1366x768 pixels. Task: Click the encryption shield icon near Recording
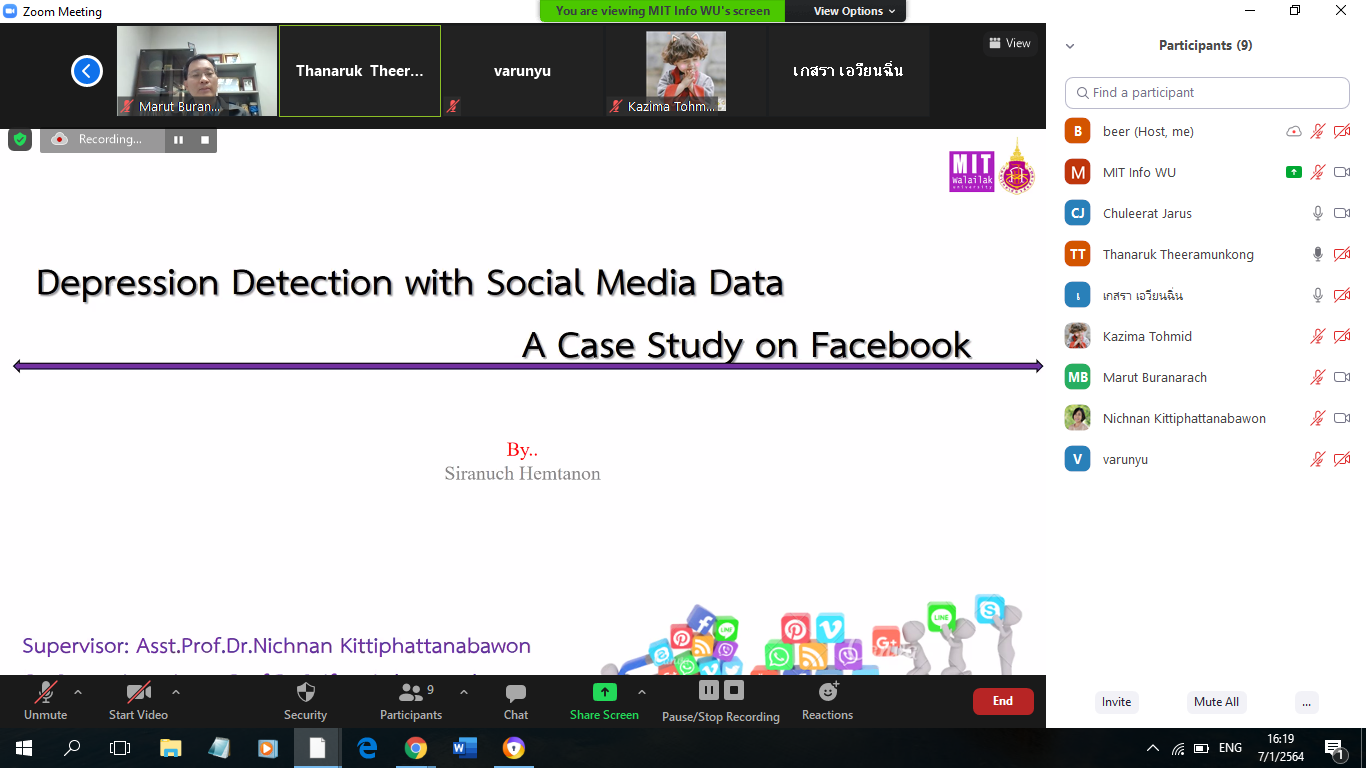pyautogui.click(x=20, y=139)
